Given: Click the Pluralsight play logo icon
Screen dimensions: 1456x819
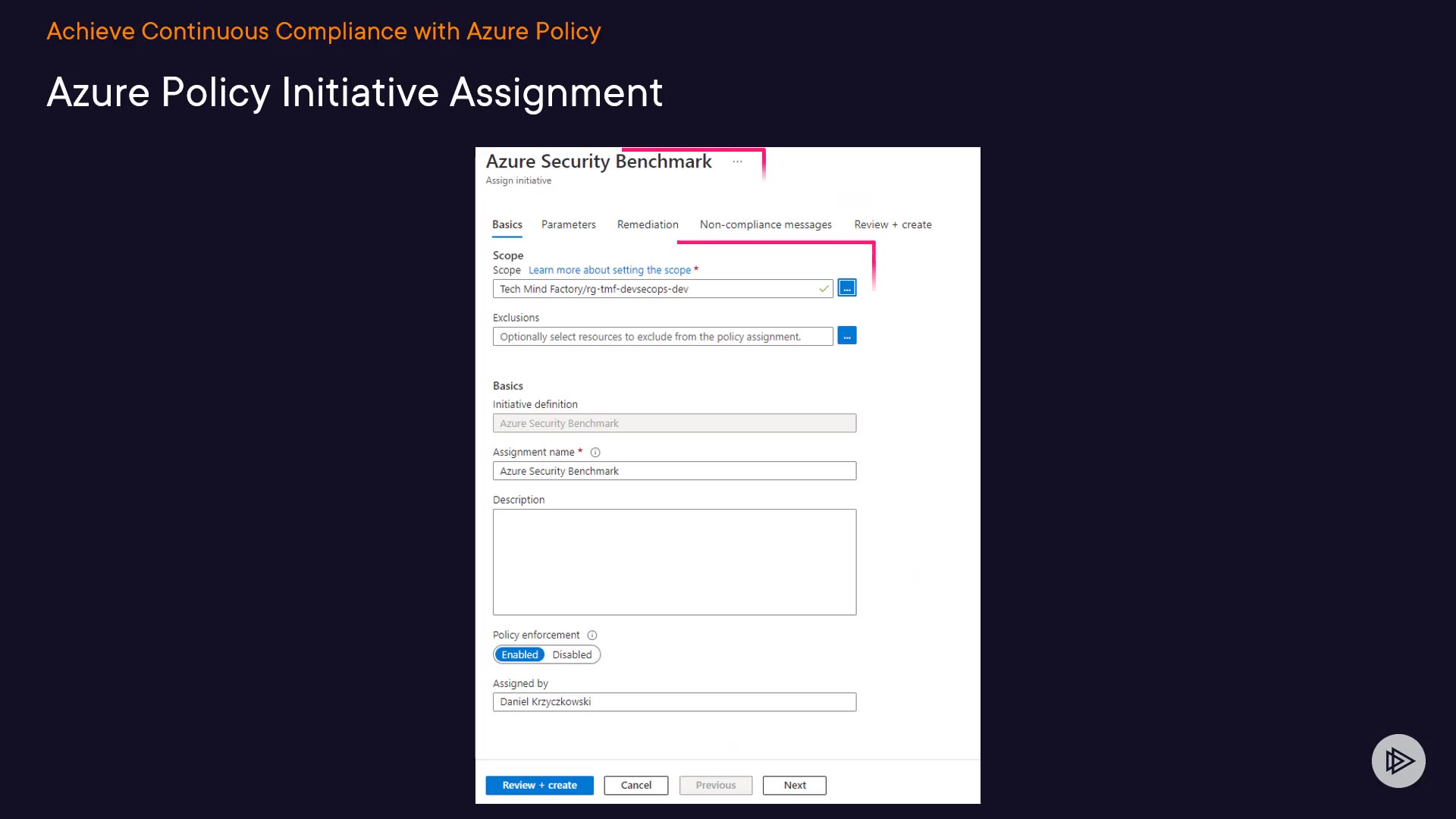Looking at the screenshot, I should pos(1398,761).
